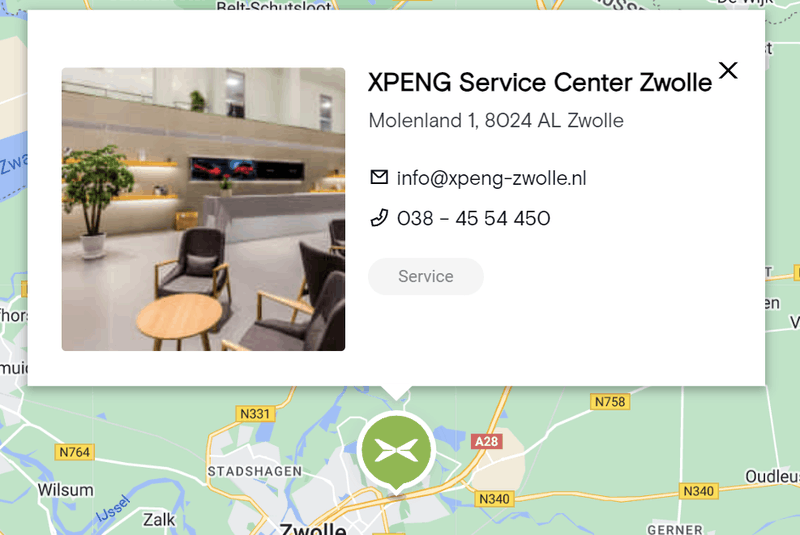Viewport: 800px width, 535px height.
Task: Open the service center lounge photo
Action: pos(204,209)
